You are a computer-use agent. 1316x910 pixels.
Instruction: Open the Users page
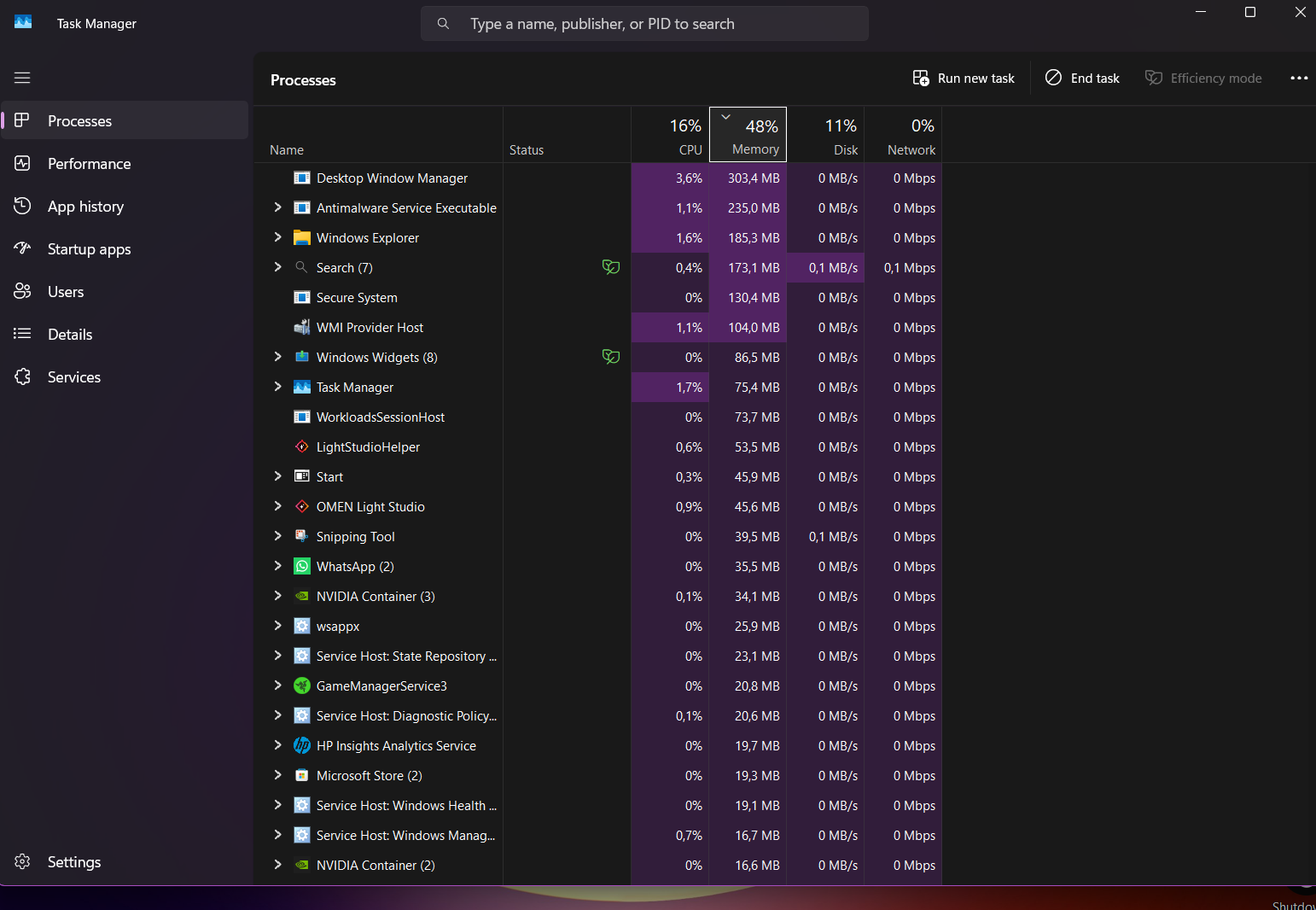coord(125,291)
